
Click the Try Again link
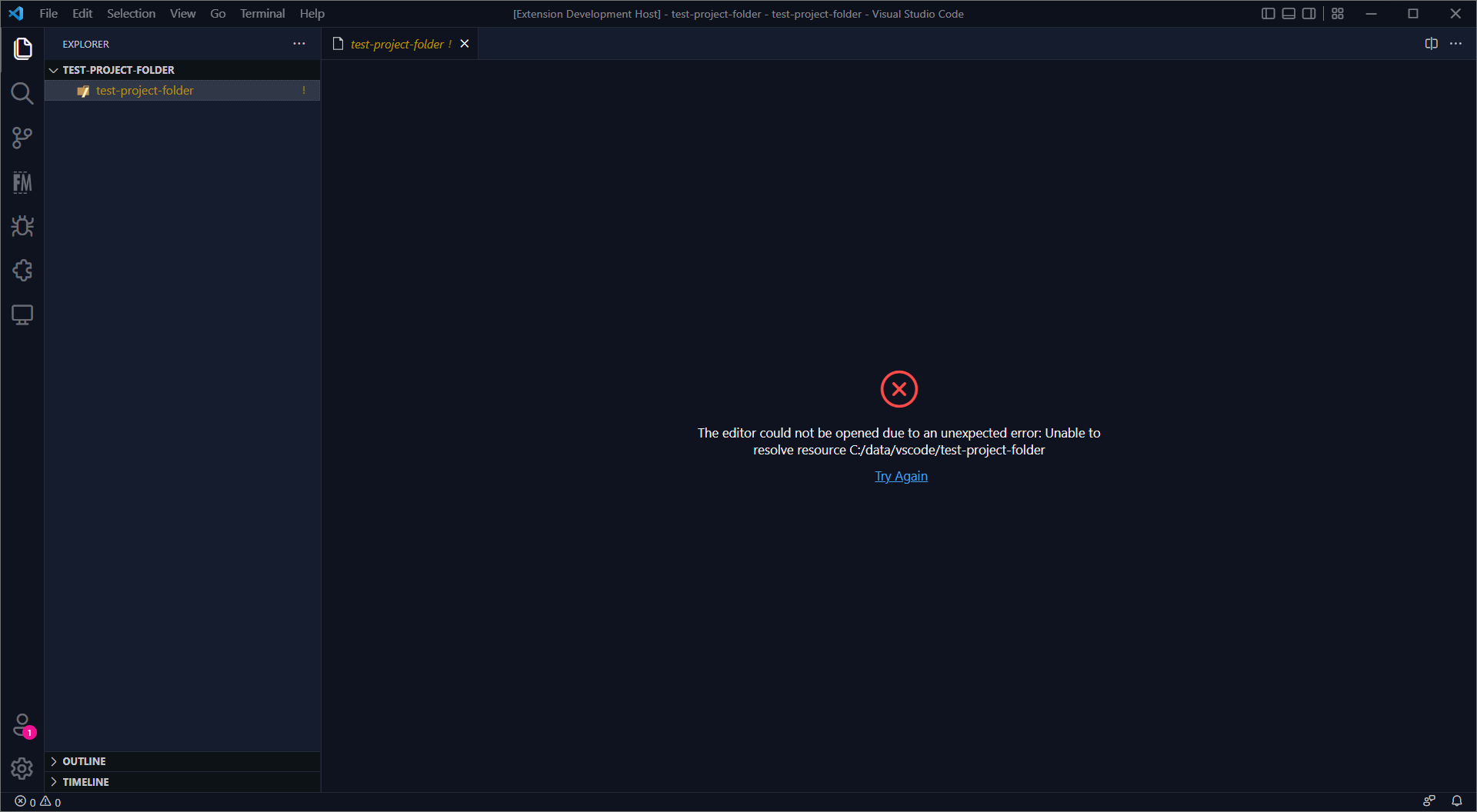coord(901,476)
